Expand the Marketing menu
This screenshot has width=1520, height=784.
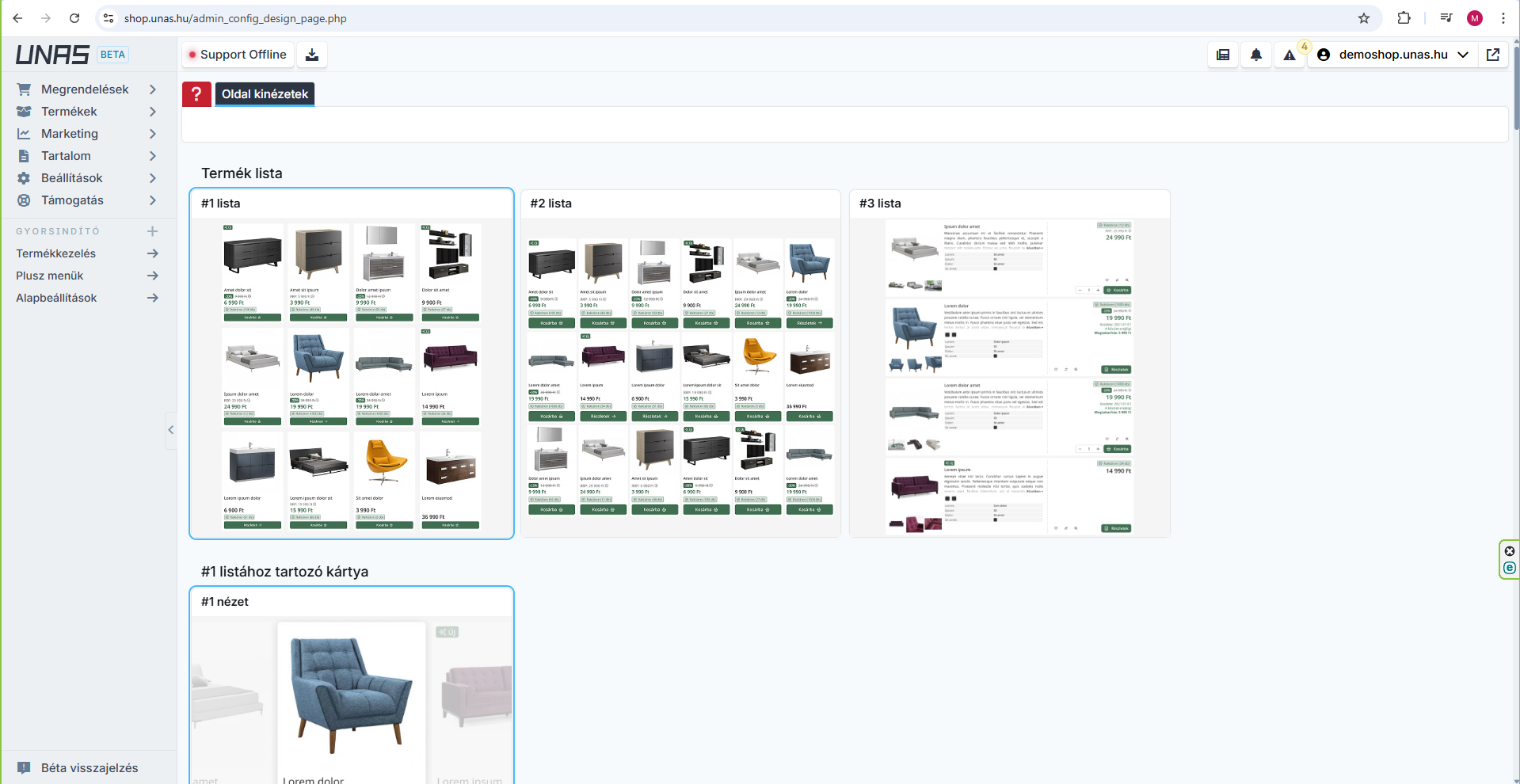[88, 134]
